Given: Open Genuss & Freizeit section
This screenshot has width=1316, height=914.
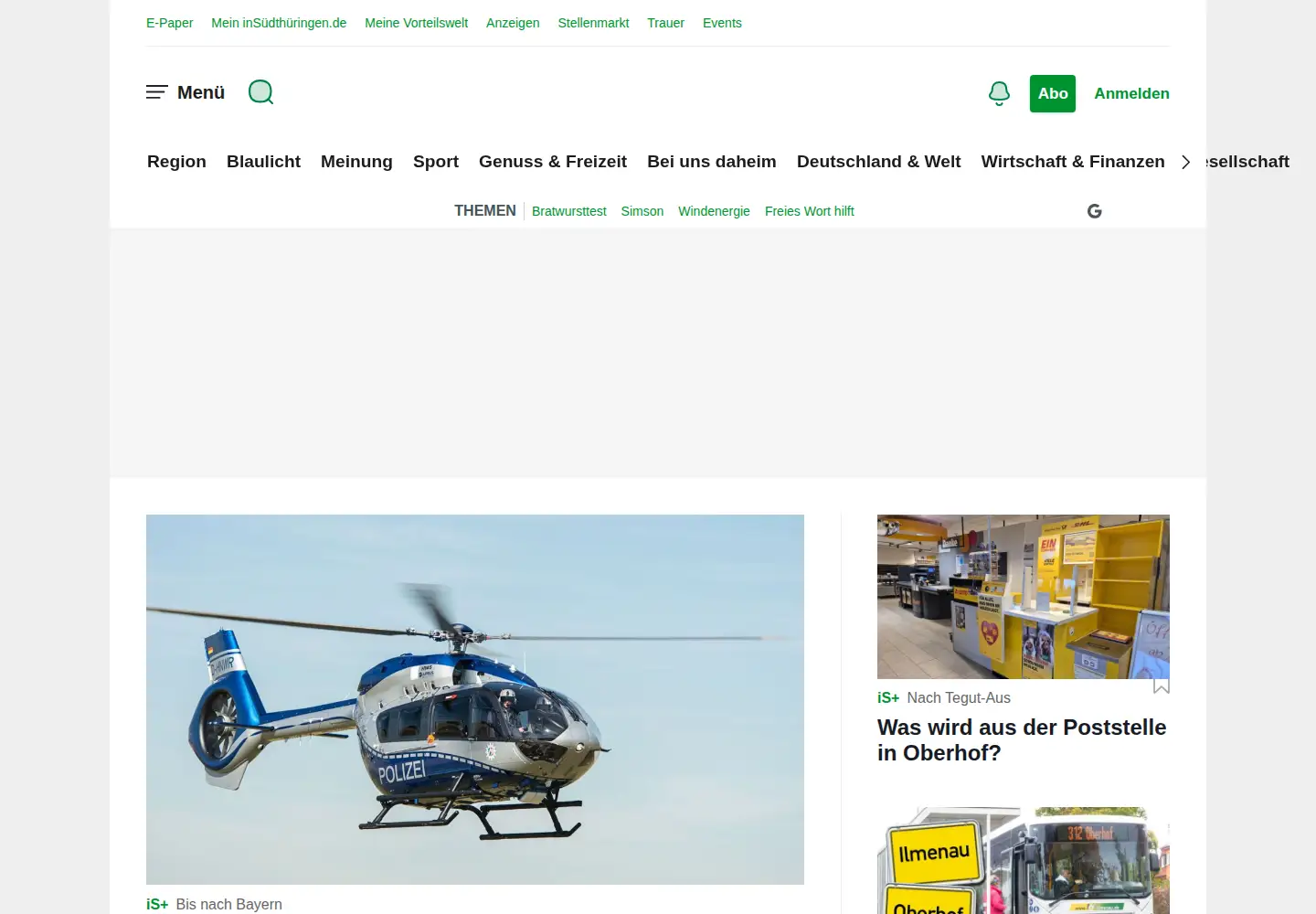Looking at the screenshot, I should pos(553,162).
